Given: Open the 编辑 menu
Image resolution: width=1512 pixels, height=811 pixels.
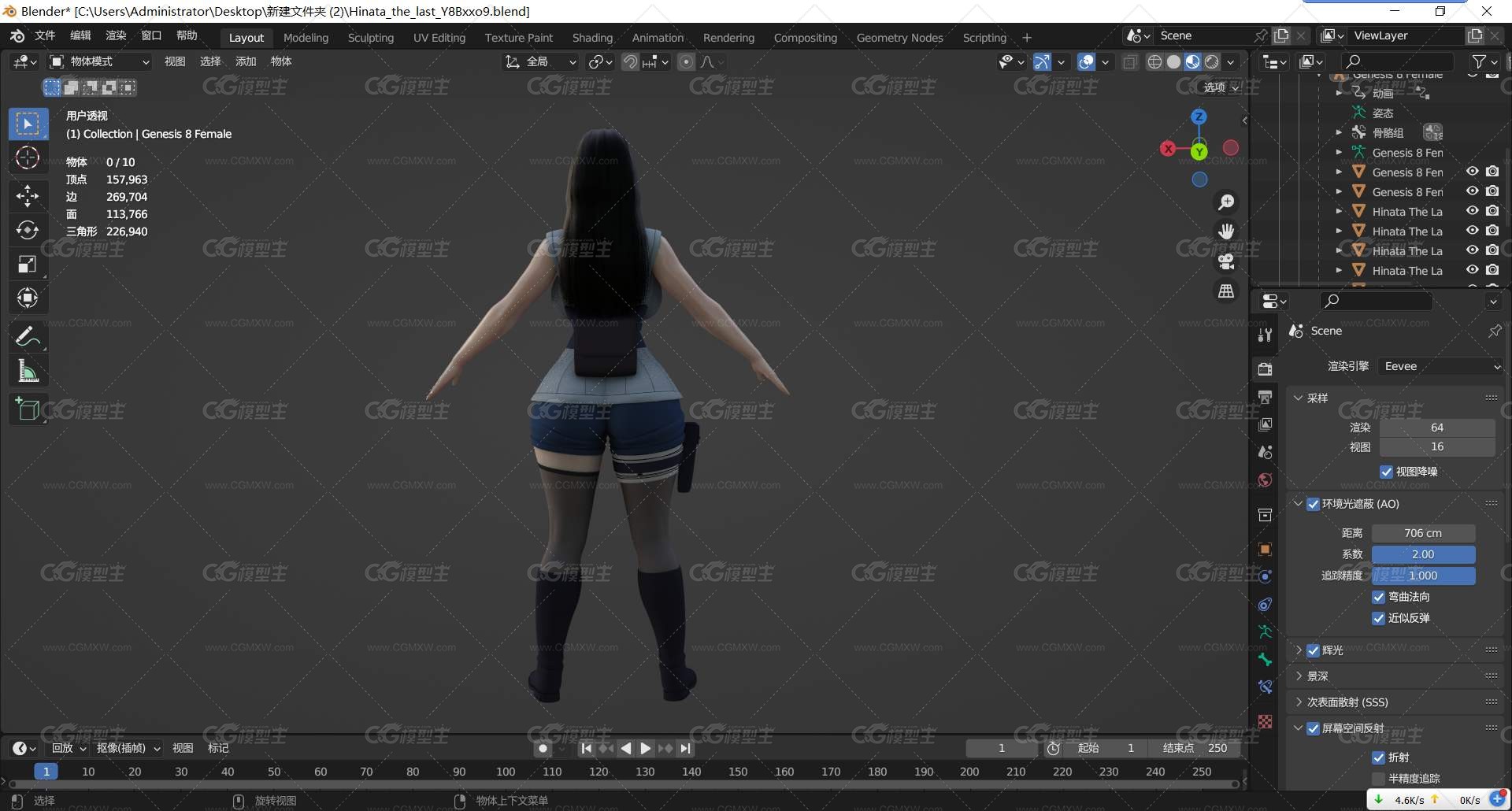Looking at the screenshot, I should pyautogui.click(x=80, y=35).
